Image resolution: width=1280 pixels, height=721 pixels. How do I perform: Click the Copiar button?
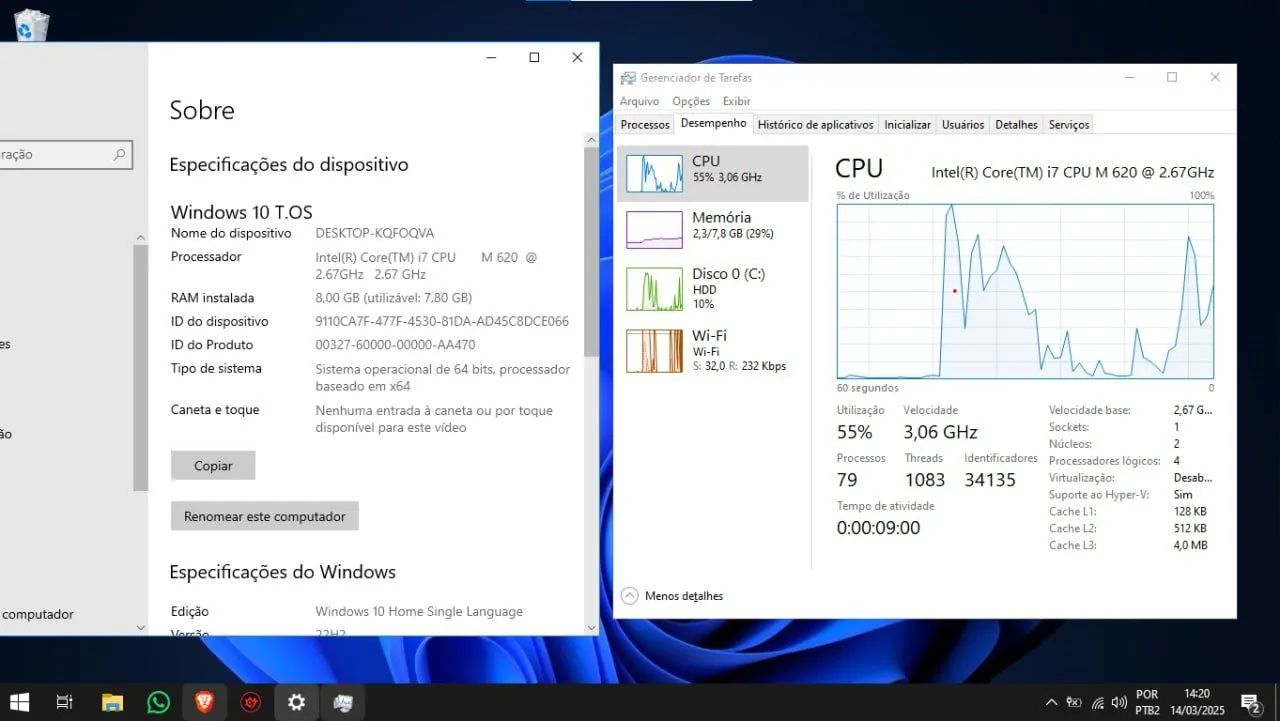213,465
